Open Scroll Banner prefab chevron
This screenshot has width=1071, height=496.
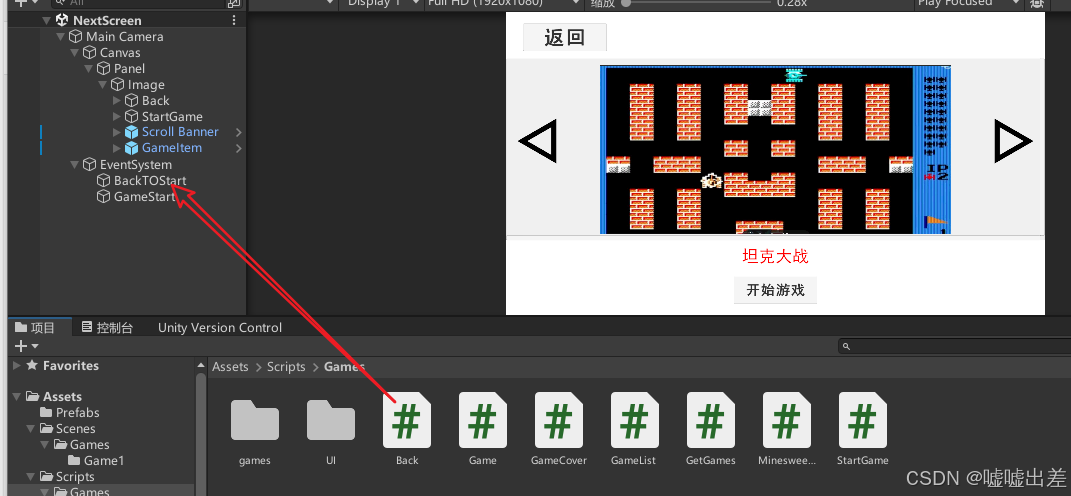238,132
